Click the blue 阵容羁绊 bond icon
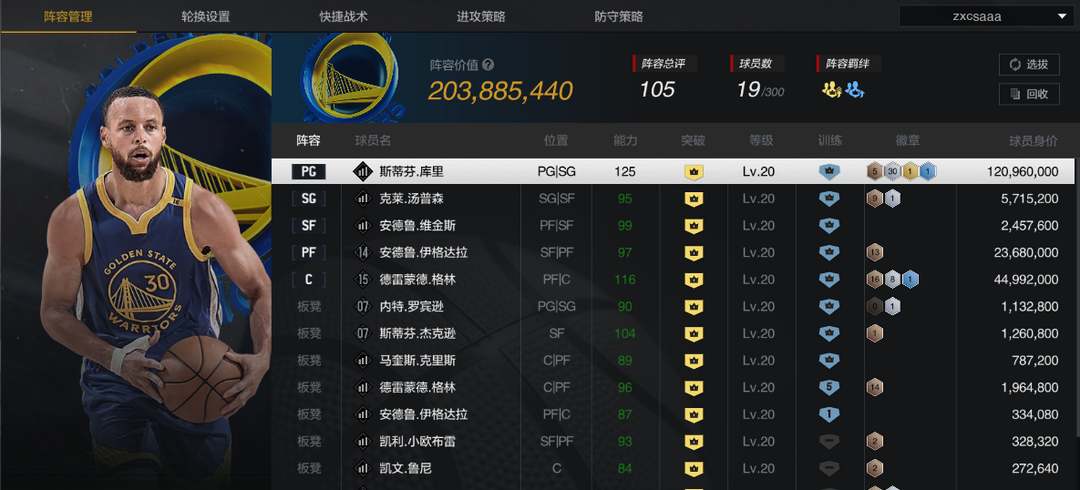This screenshot has height=490, width=1080. [x=855, y=90]
